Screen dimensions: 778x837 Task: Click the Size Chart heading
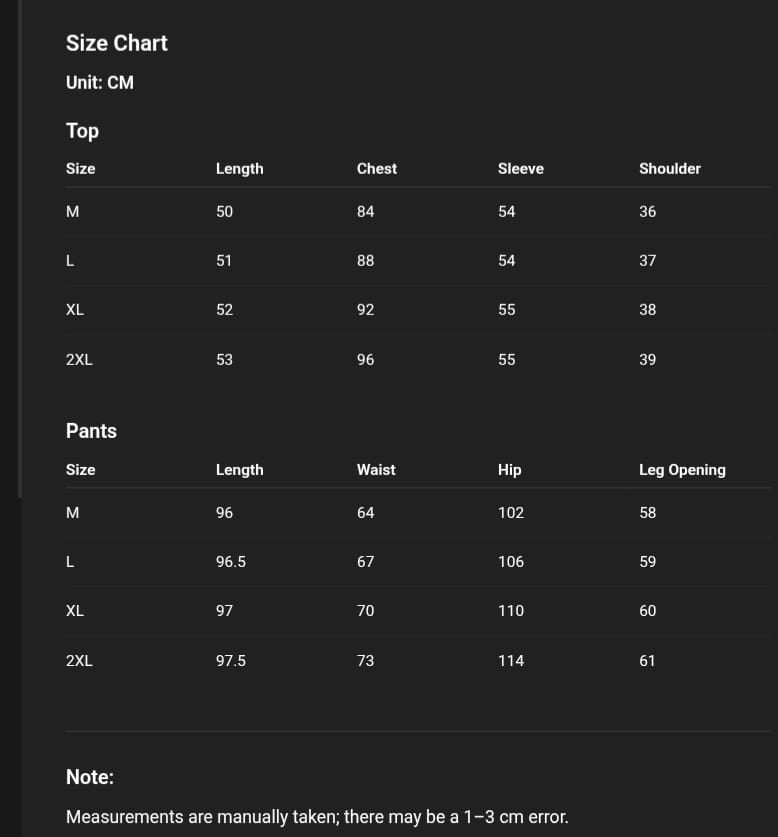(117, 43)
